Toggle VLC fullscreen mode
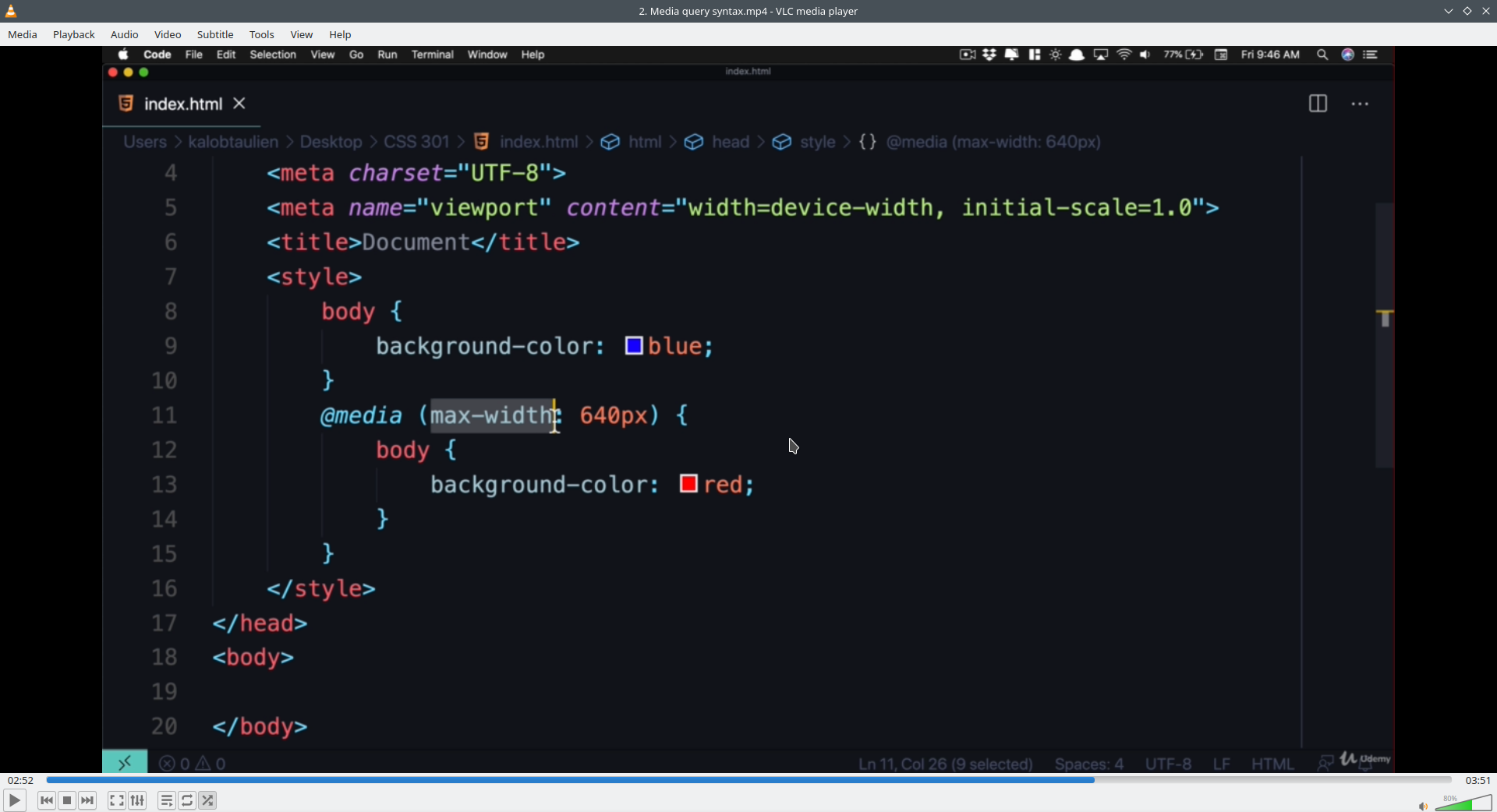The height and width of the screenshot is (812, 1497). click(x=117, y=800)
